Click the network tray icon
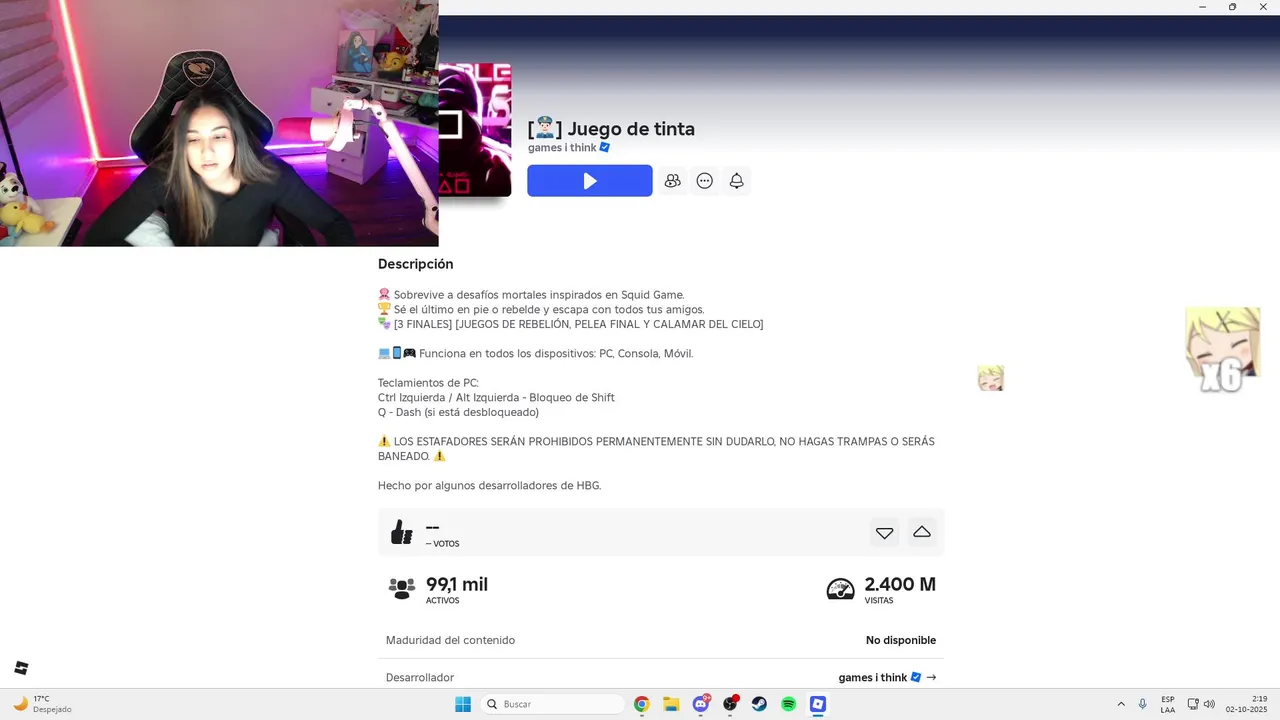 pos(1193,704)
